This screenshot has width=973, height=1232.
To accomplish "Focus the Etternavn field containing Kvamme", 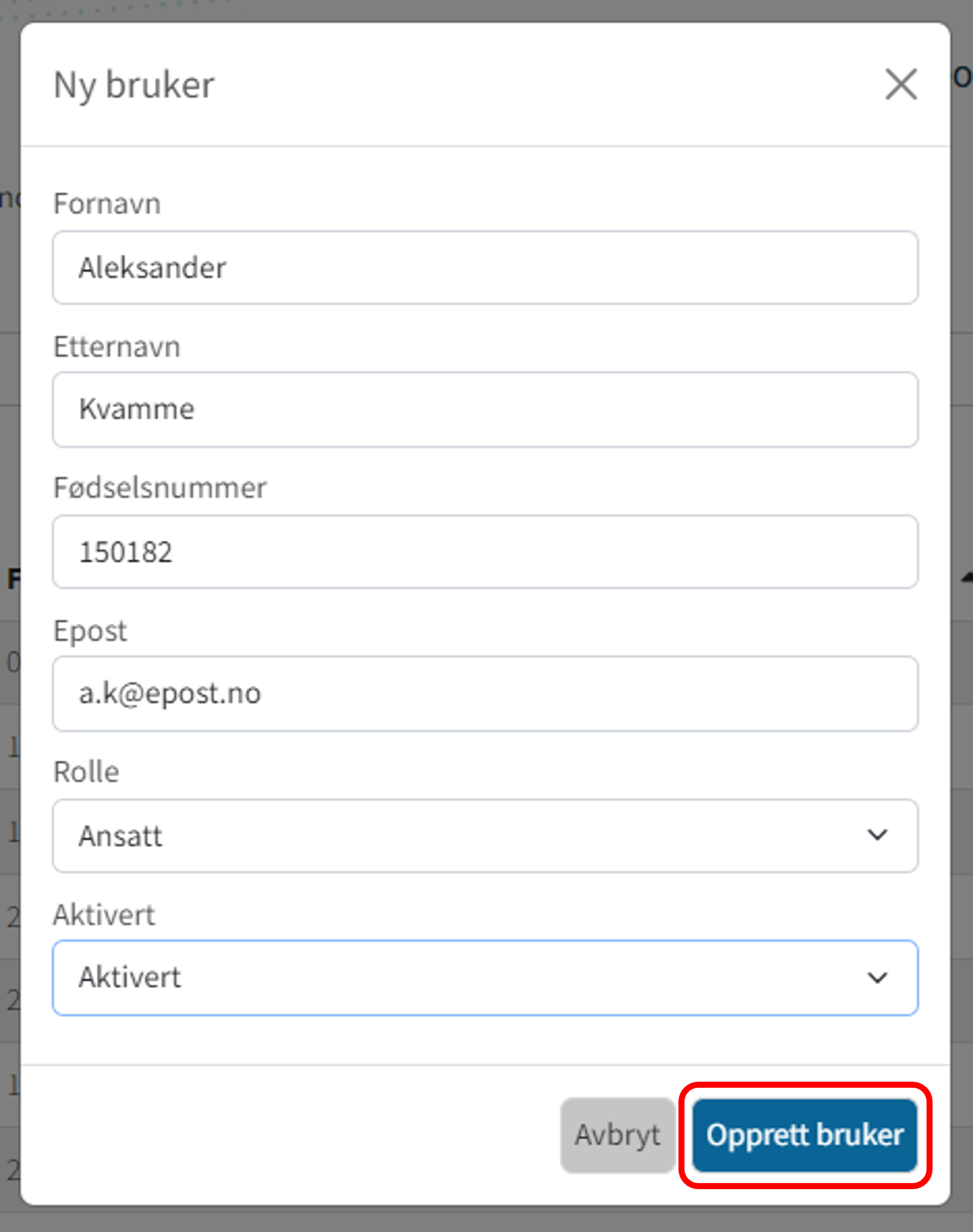I will [485, 410].
